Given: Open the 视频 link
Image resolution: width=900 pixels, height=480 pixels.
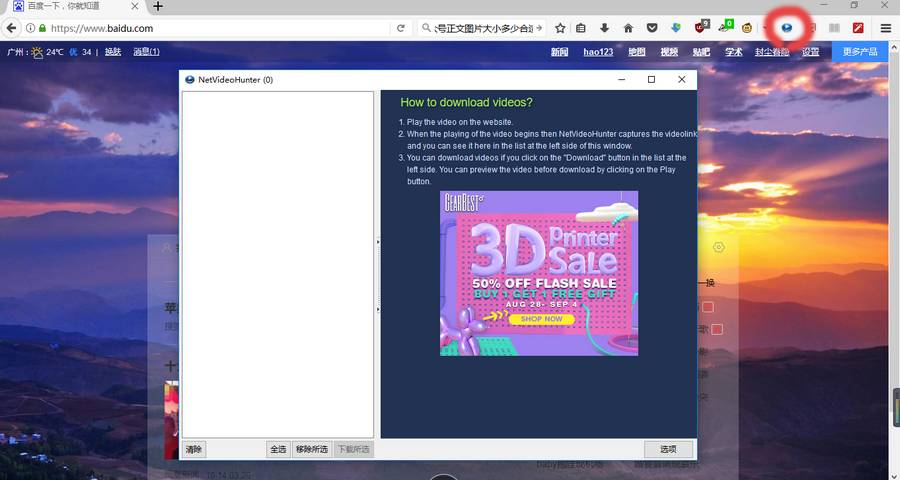Looking at the screenshot, I should pos(669,52).
